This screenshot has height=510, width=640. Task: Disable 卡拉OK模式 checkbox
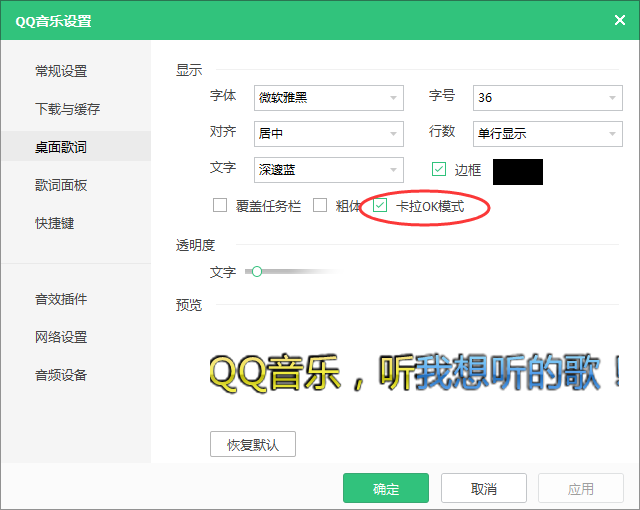pos(380,206)
